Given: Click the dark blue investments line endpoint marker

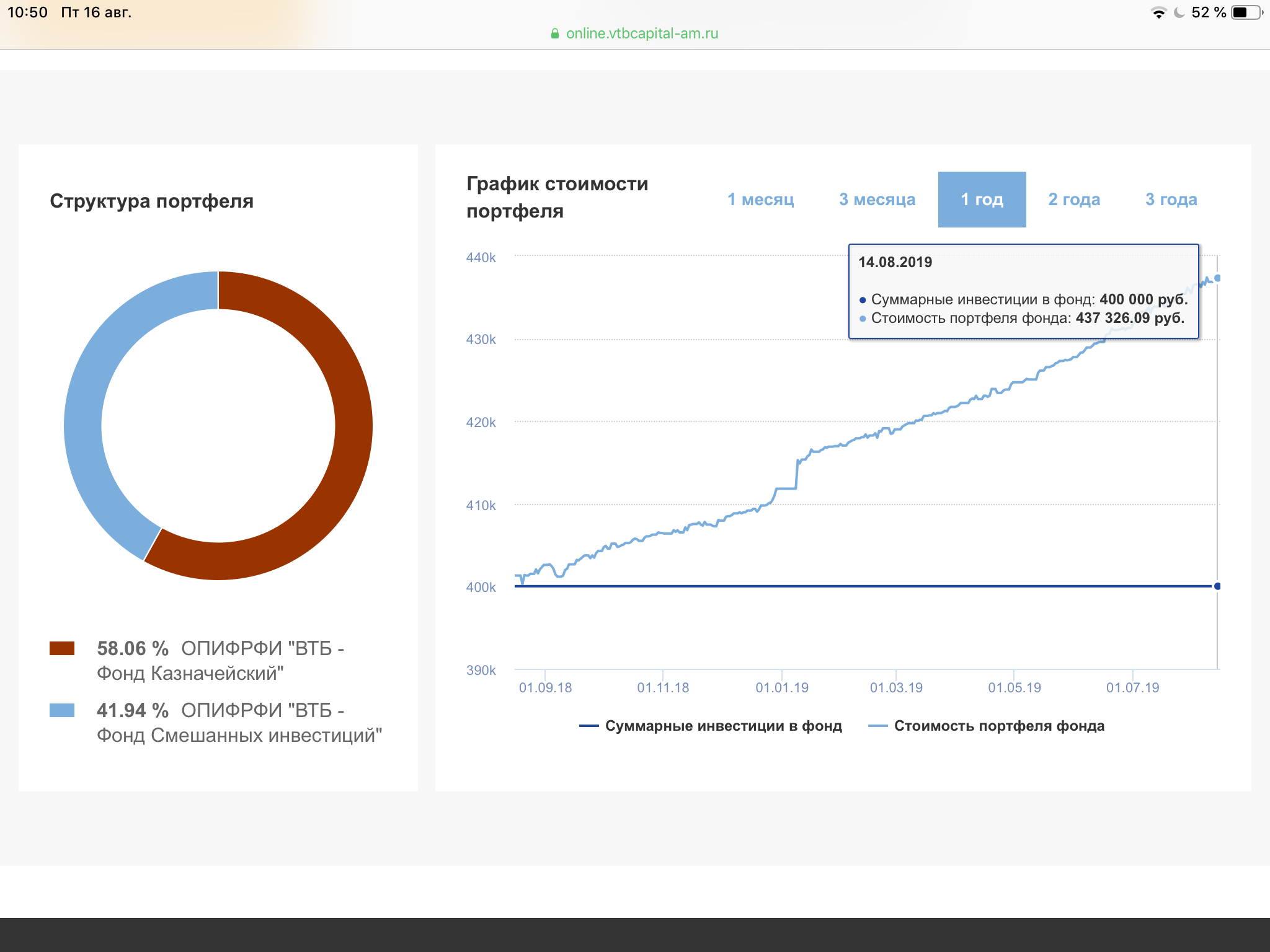Looking at the screenshot, I should pyautogui.click(x=1217, y=586).
